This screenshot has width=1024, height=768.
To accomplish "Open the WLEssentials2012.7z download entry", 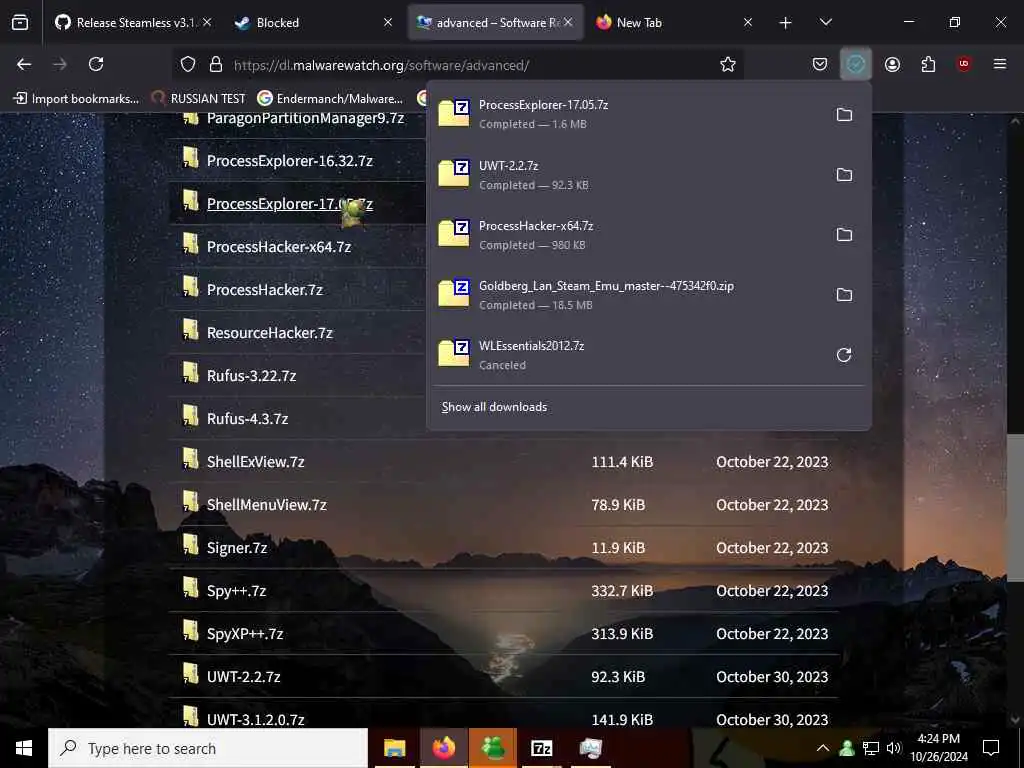I will click(627, 355).
